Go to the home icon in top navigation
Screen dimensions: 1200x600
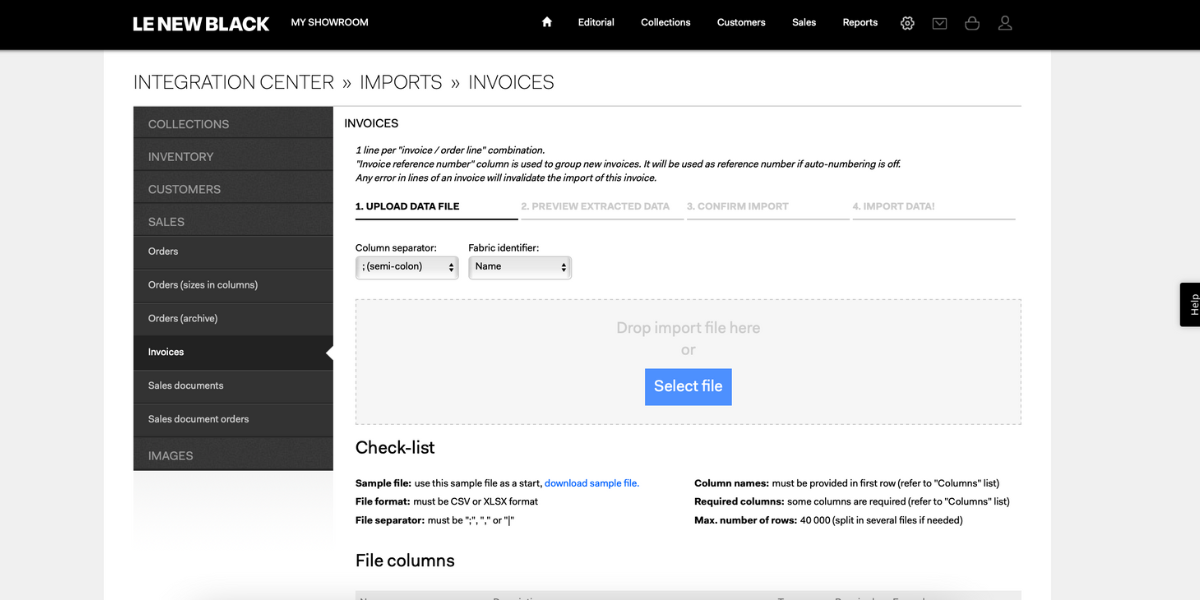pos(546,22)
